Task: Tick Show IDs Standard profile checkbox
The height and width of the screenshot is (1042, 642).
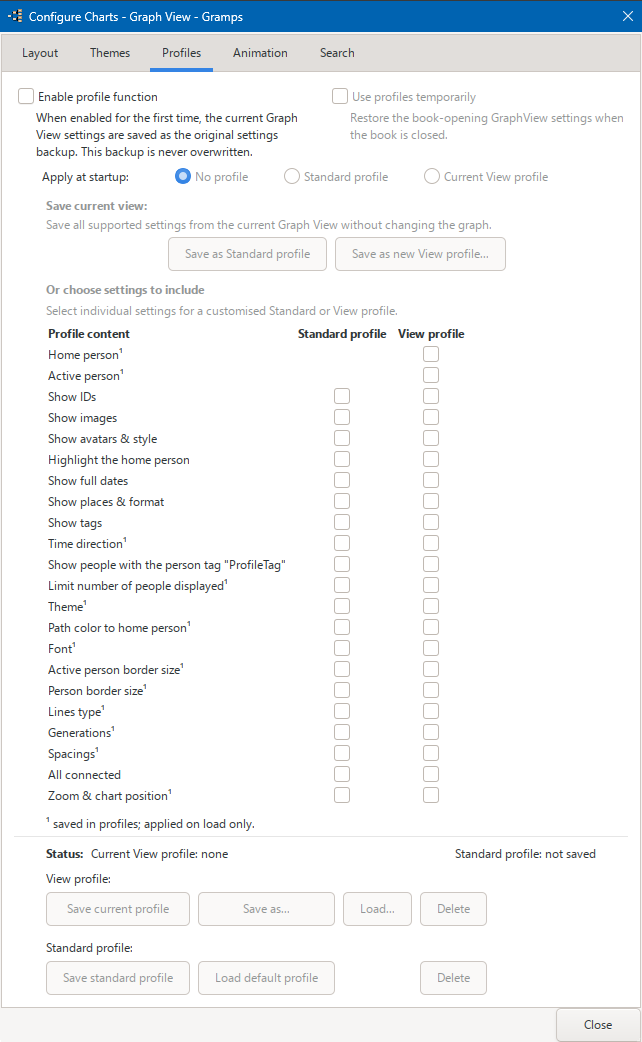Action: (342, 396)
